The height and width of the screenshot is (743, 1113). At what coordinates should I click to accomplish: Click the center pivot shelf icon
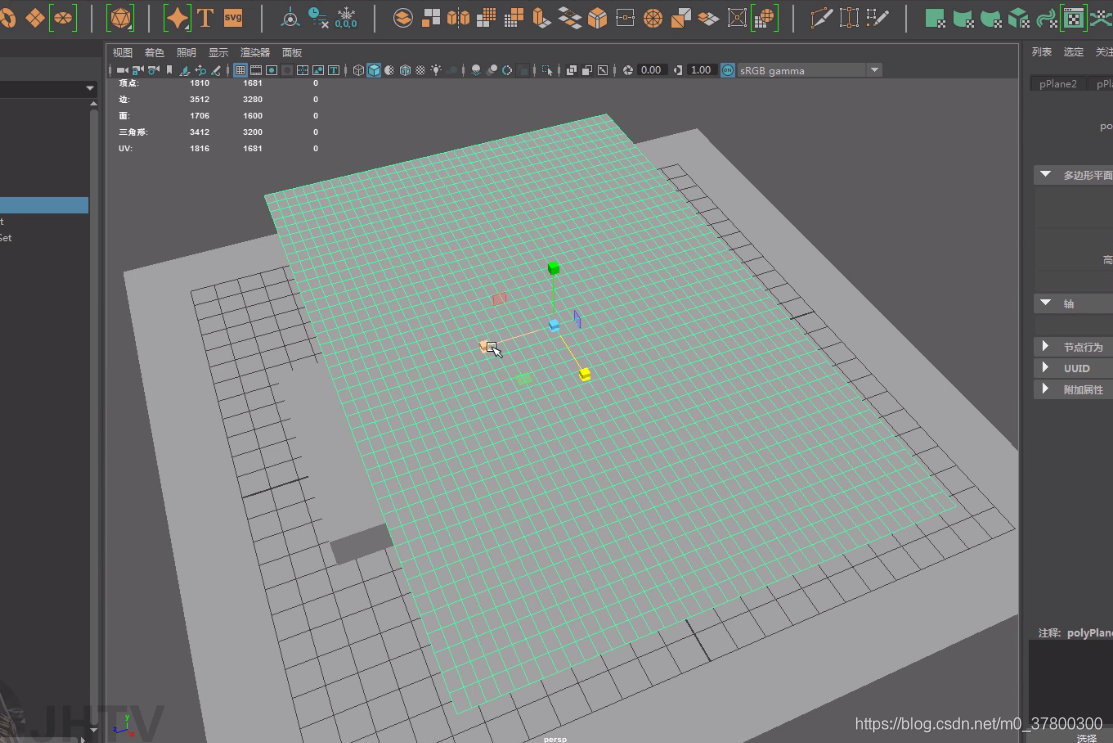point(290,18)
